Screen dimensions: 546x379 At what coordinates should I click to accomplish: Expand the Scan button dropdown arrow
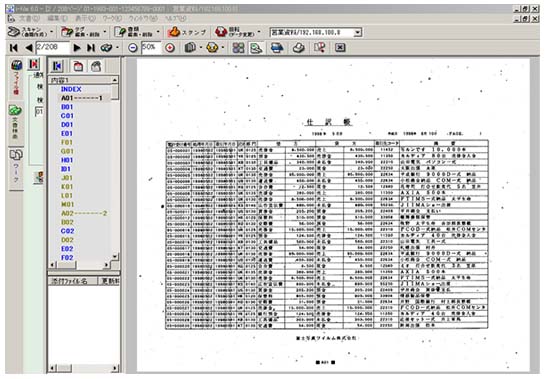(52, 32)
